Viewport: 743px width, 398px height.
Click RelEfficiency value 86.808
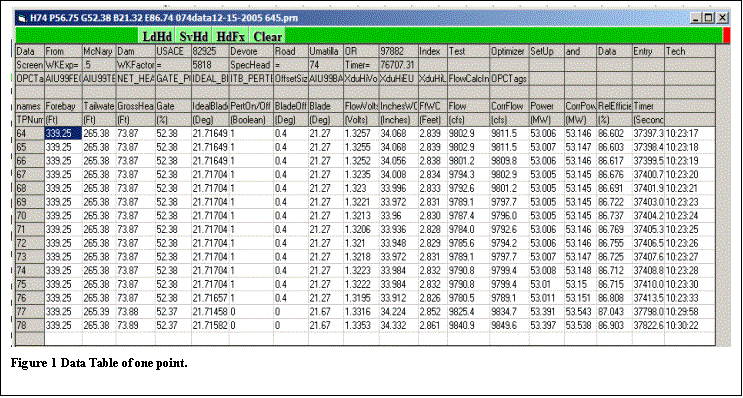click(x=614, y=297)
